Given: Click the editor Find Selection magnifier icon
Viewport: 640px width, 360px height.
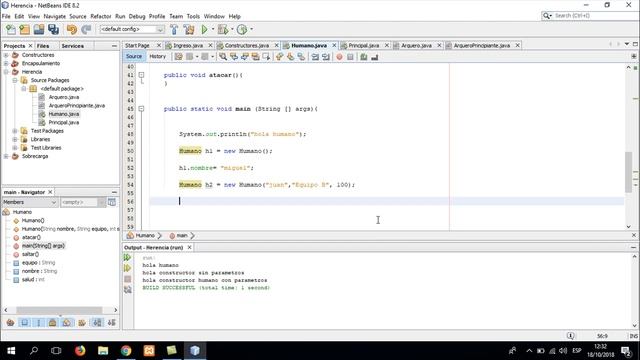Looking at the screenshot, I should tap(223, 57).
